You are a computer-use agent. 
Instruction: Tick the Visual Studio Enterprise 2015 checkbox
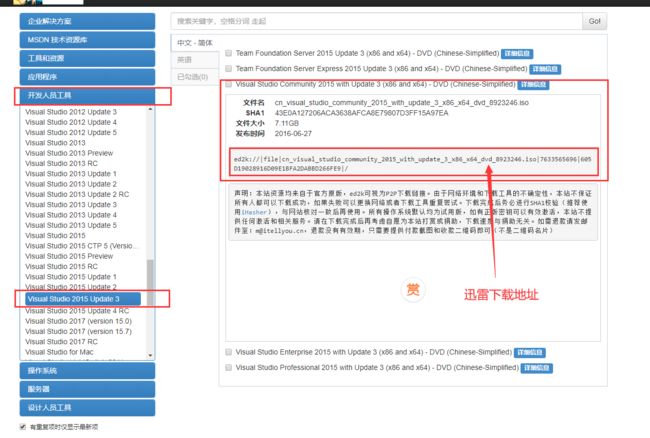(228, 352)
